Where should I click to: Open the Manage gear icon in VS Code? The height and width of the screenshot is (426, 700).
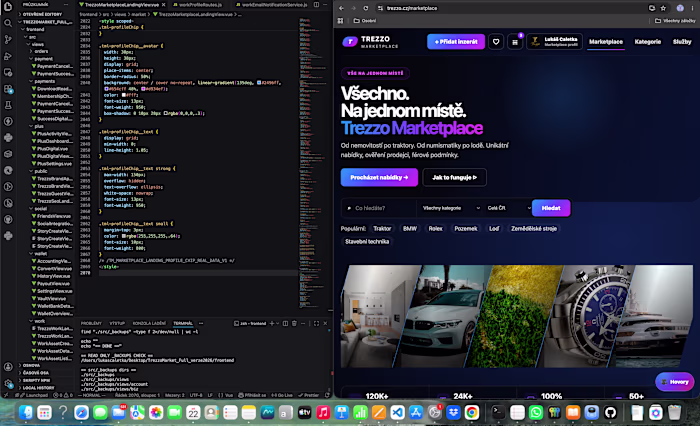coord(8,383)
